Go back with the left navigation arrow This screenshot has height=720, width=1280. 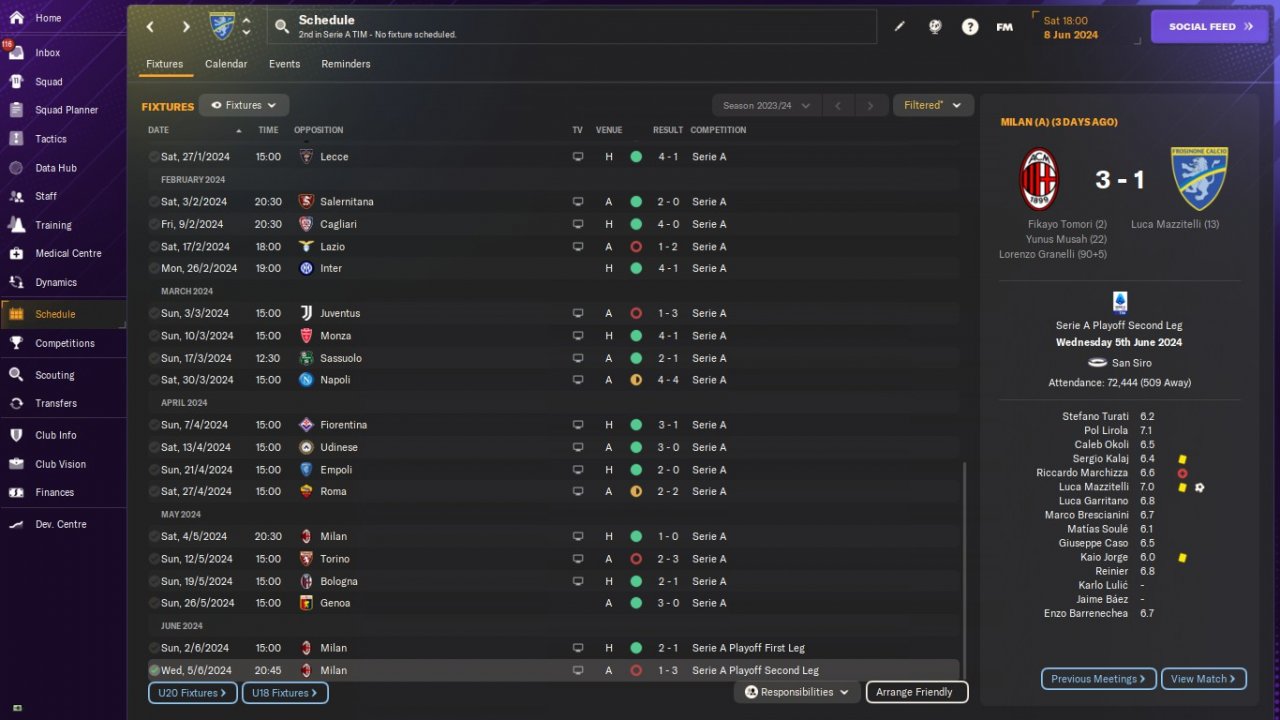coord(150,27)
